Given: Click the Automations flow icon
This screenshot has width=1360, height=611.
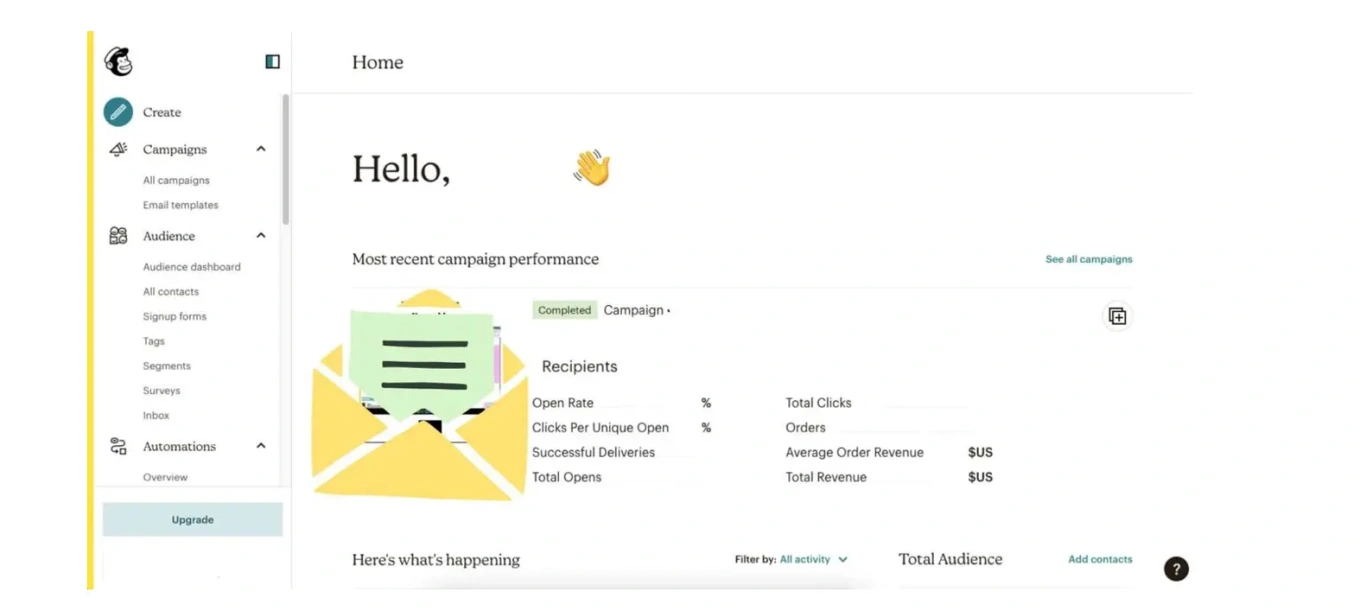Looking at the screenshot, I should click(x=118, y=446).
